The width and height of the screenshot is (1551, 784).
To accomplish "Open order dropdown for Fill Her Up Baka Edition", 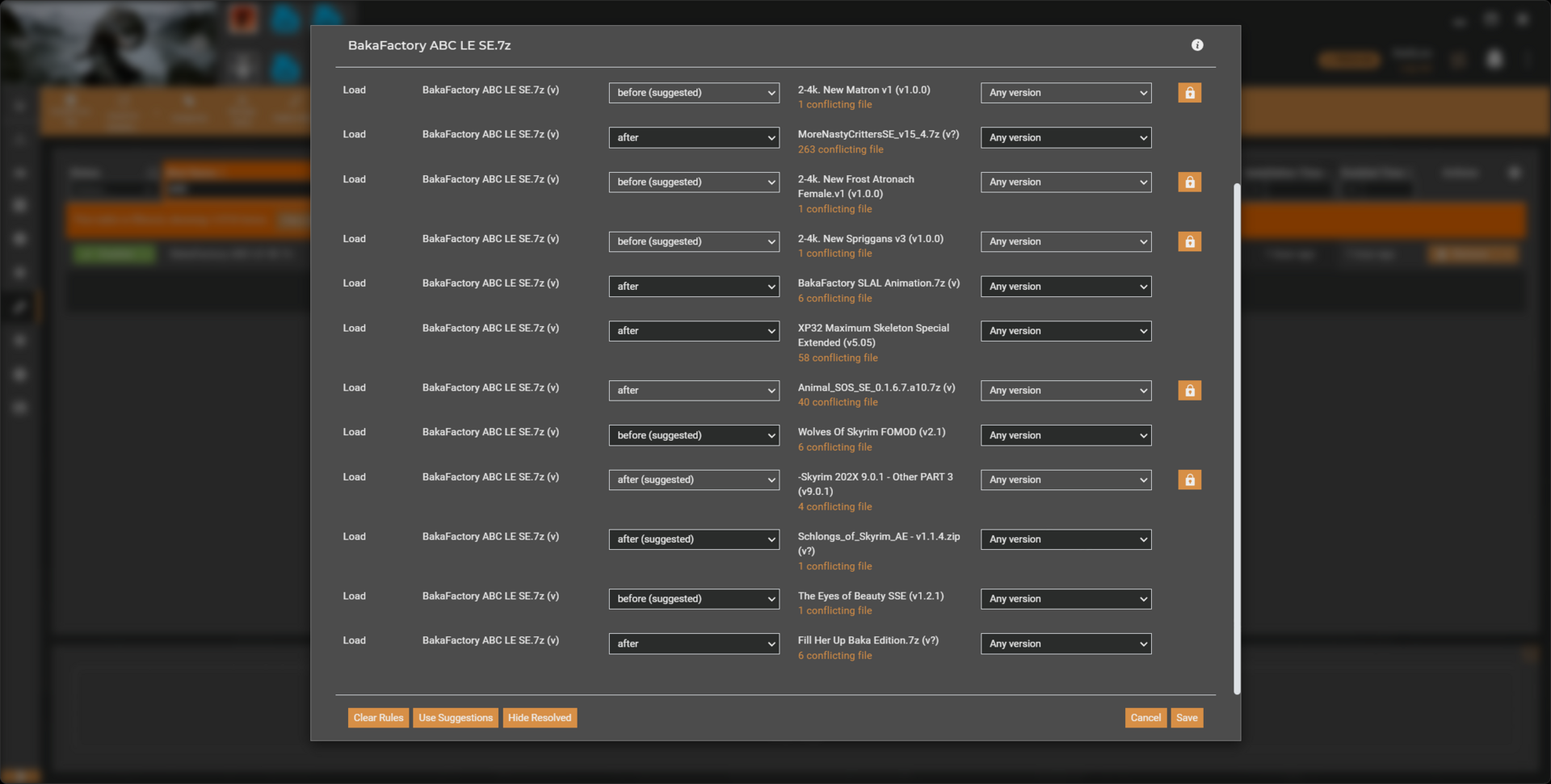I will [694, 644].
